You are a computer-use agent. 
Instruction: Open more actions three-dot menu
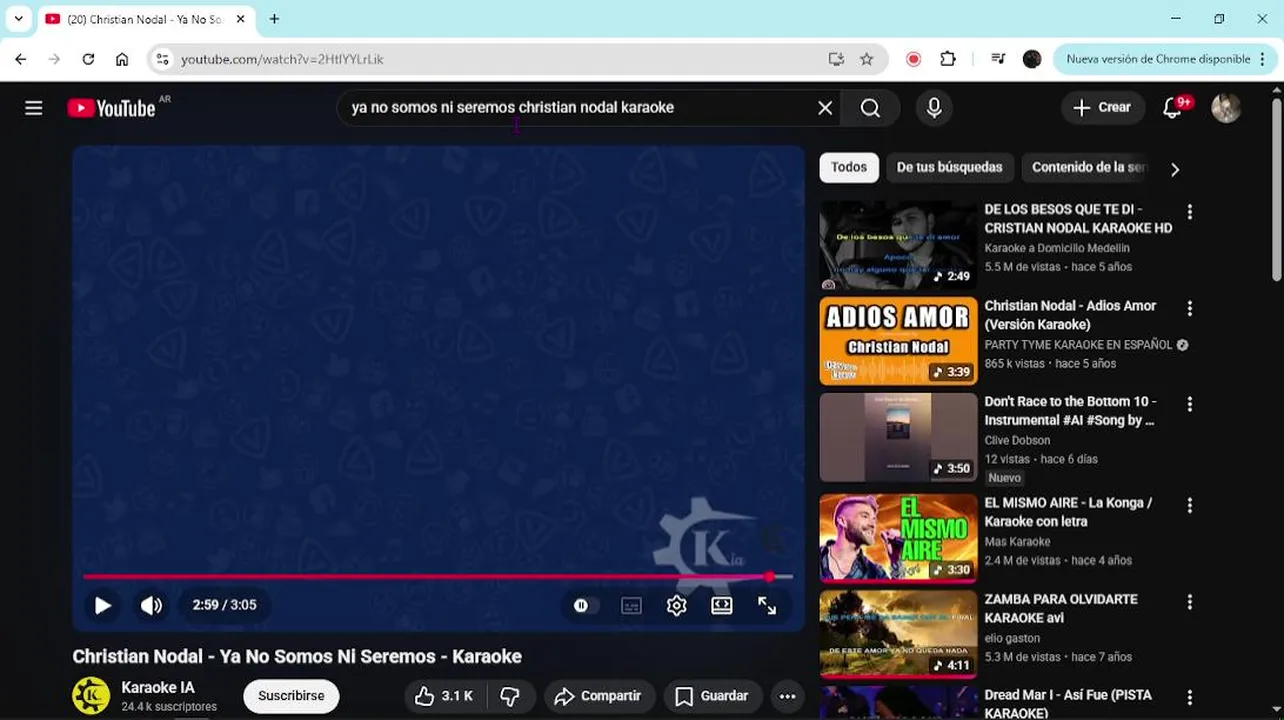[x=787, y=696]
